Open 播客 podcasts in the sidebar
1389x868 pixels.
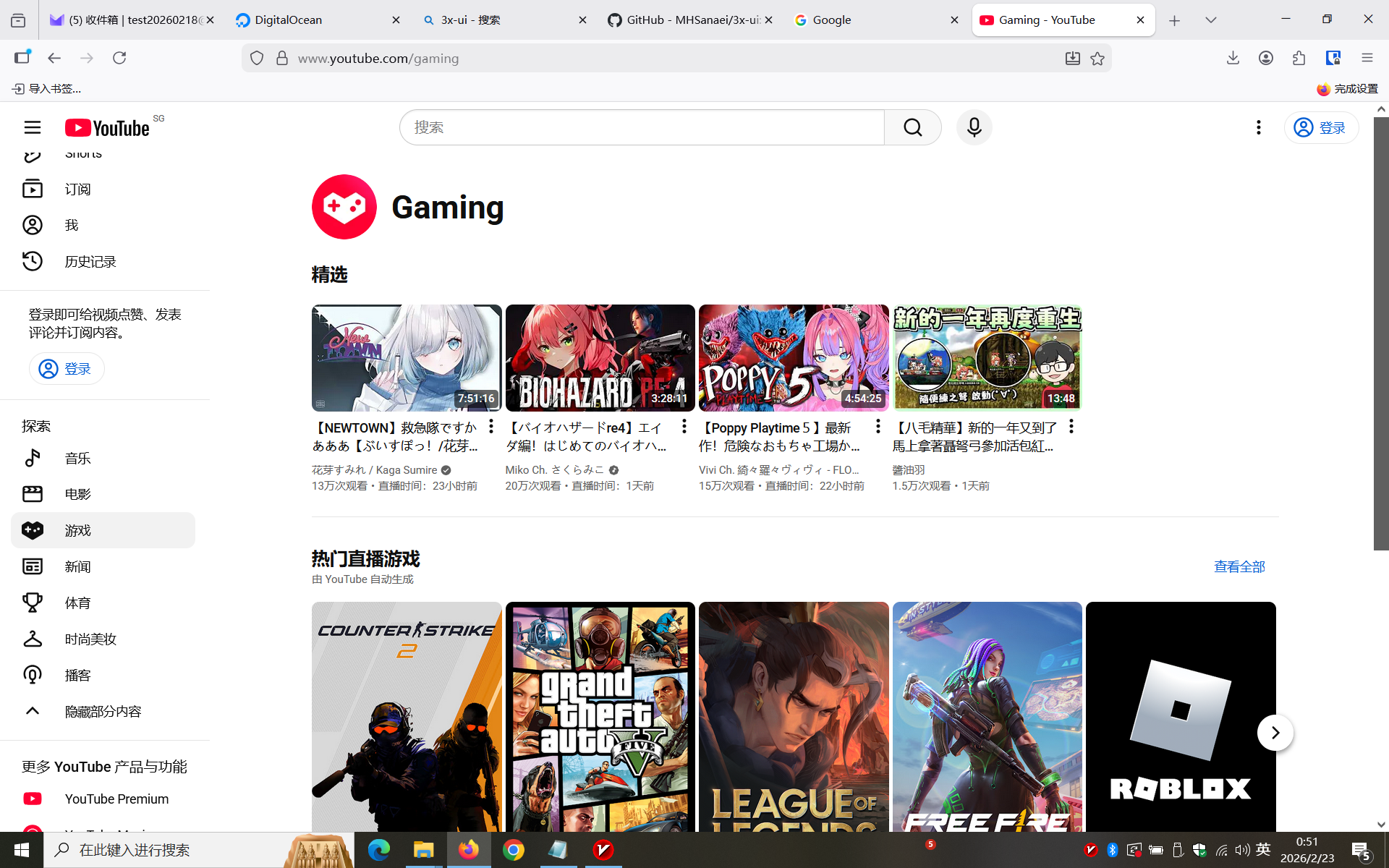tap(103, 675)
